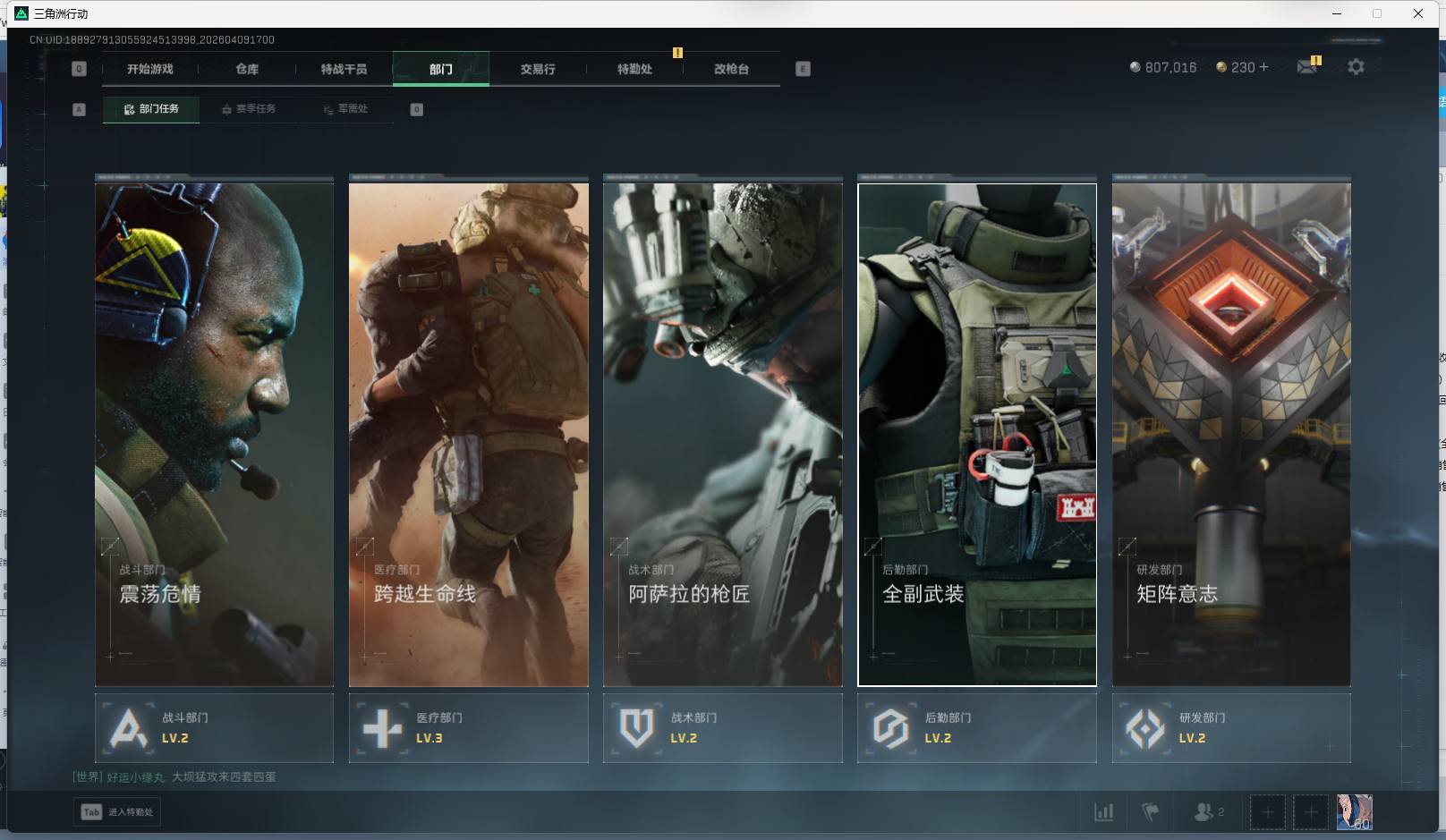Click the 研发部门 diamond emblem icon

pos(1144,728)
